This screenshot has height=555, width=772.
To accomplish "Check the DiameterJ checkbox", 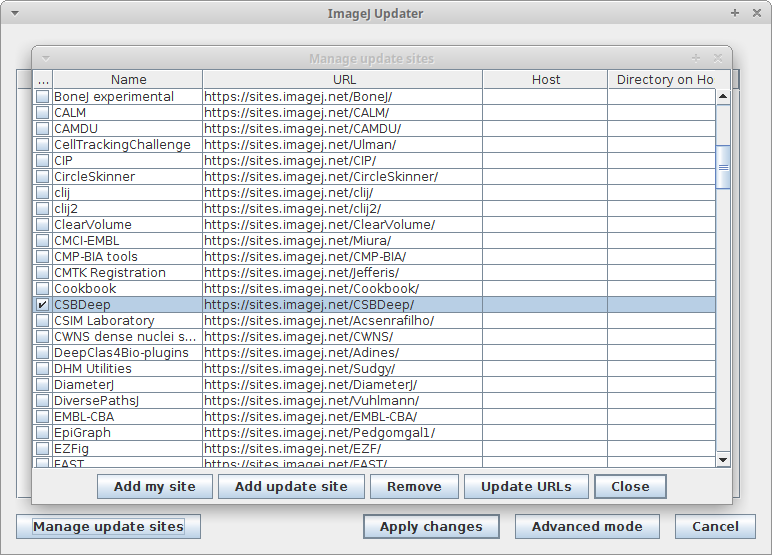I will point(42,385).
